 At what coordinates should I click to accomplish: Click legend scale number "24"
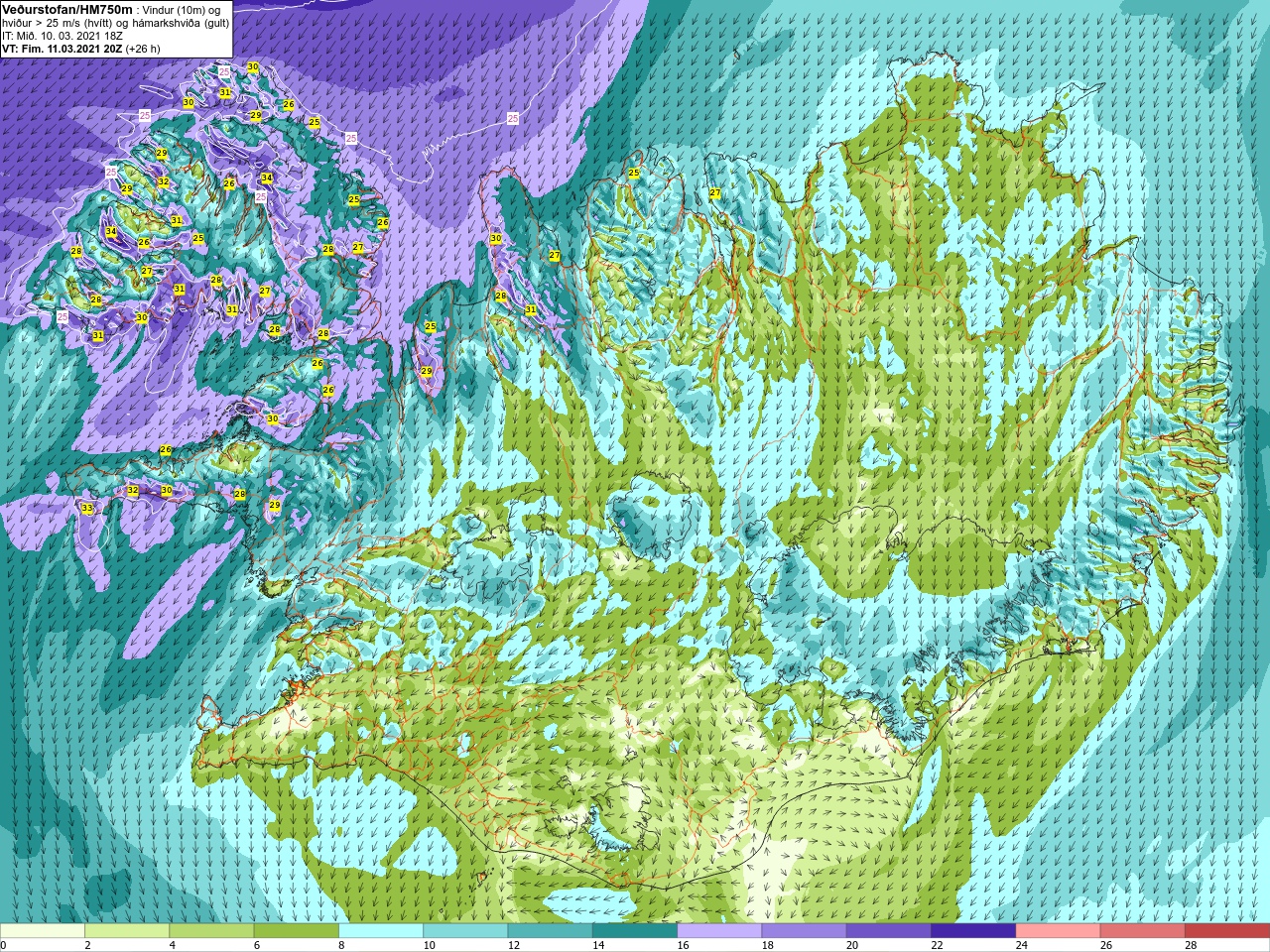tap(1021, 946)
